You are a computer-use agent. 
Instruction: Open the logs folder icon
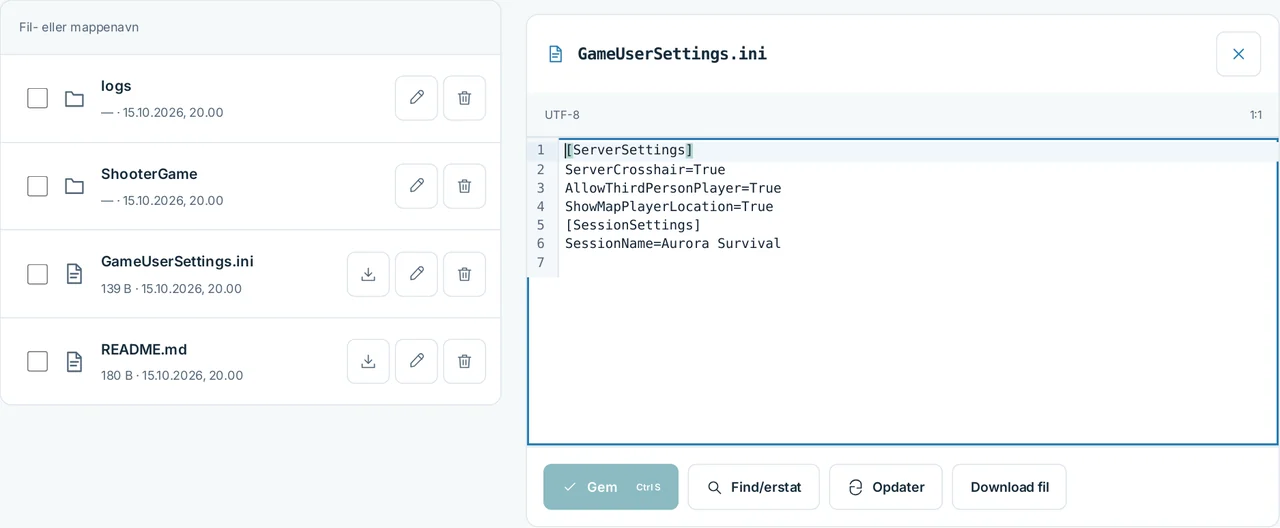[x=74, y=98]
